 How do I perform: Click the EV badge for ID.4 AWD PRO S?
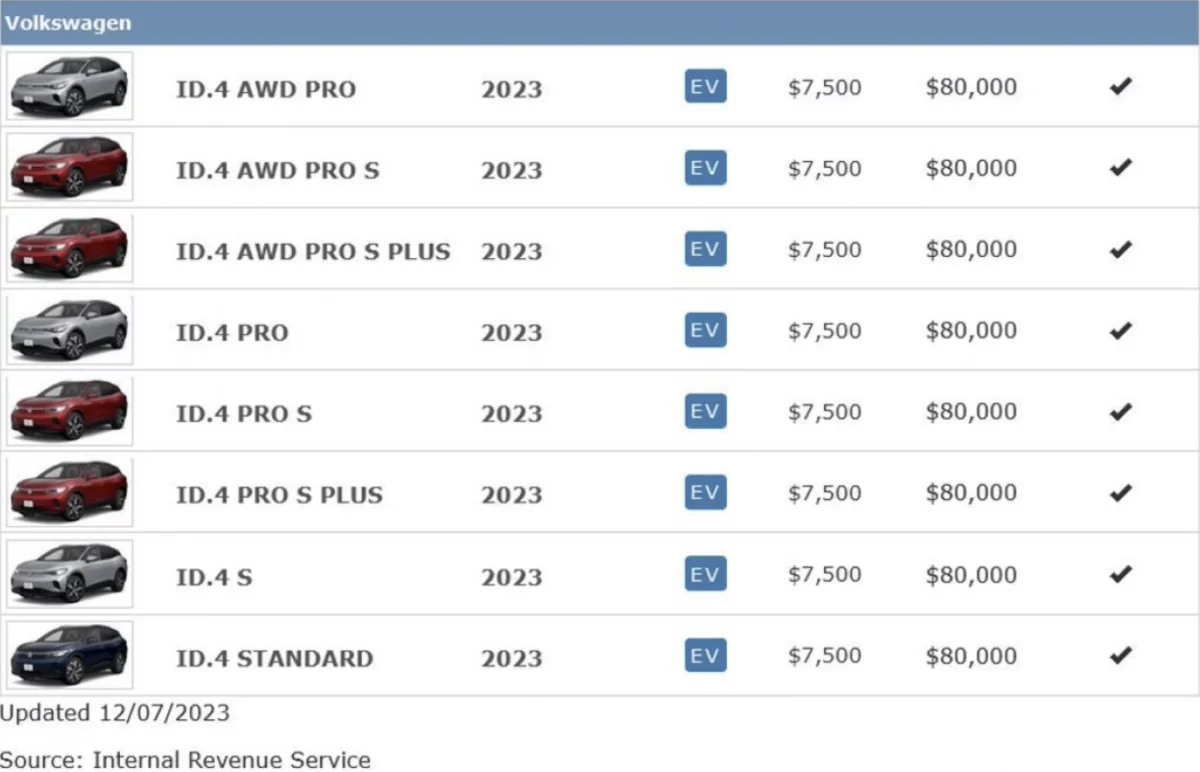click(x=705, y=168)
